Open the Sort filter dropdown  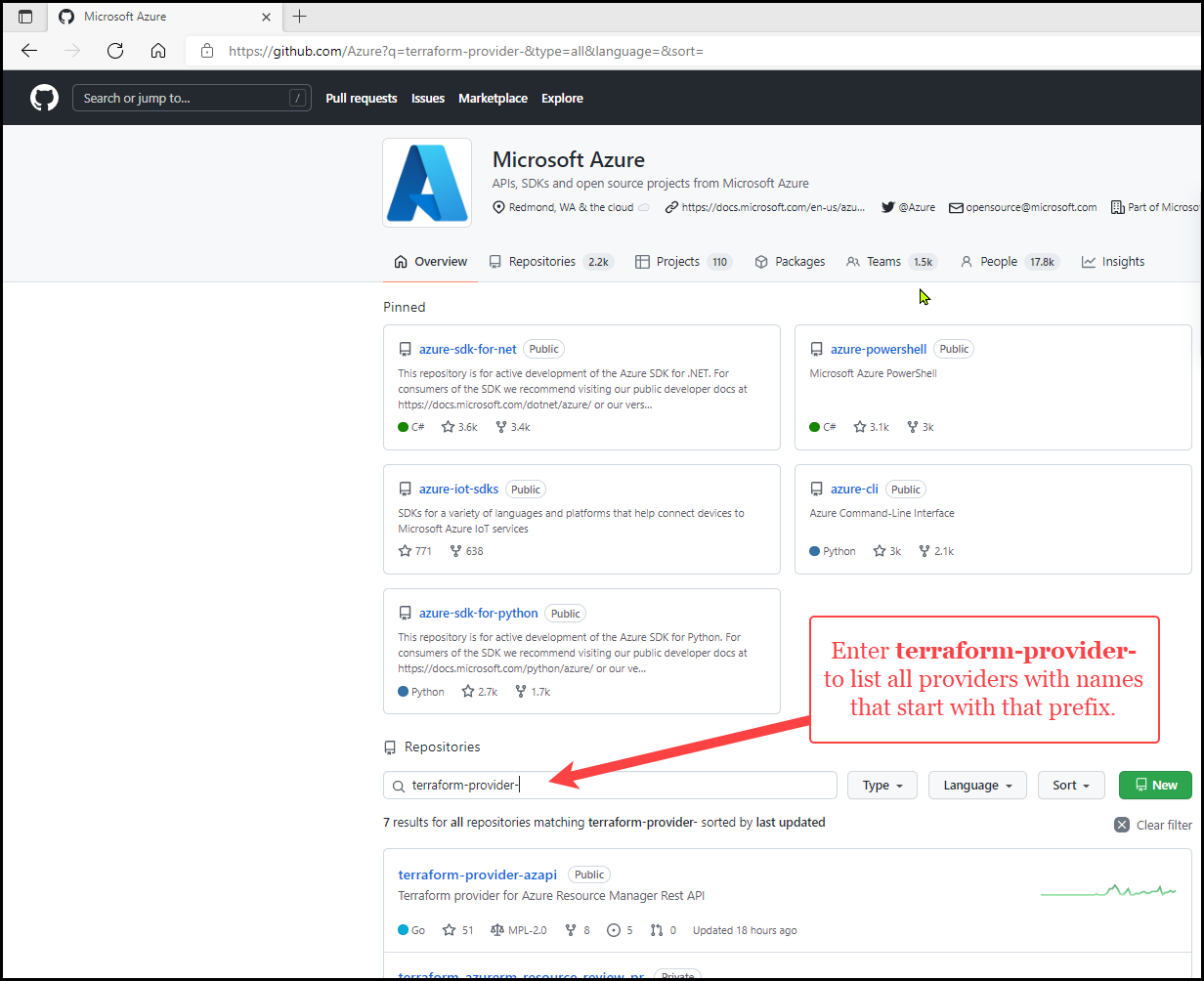[x=1070, y=785]
